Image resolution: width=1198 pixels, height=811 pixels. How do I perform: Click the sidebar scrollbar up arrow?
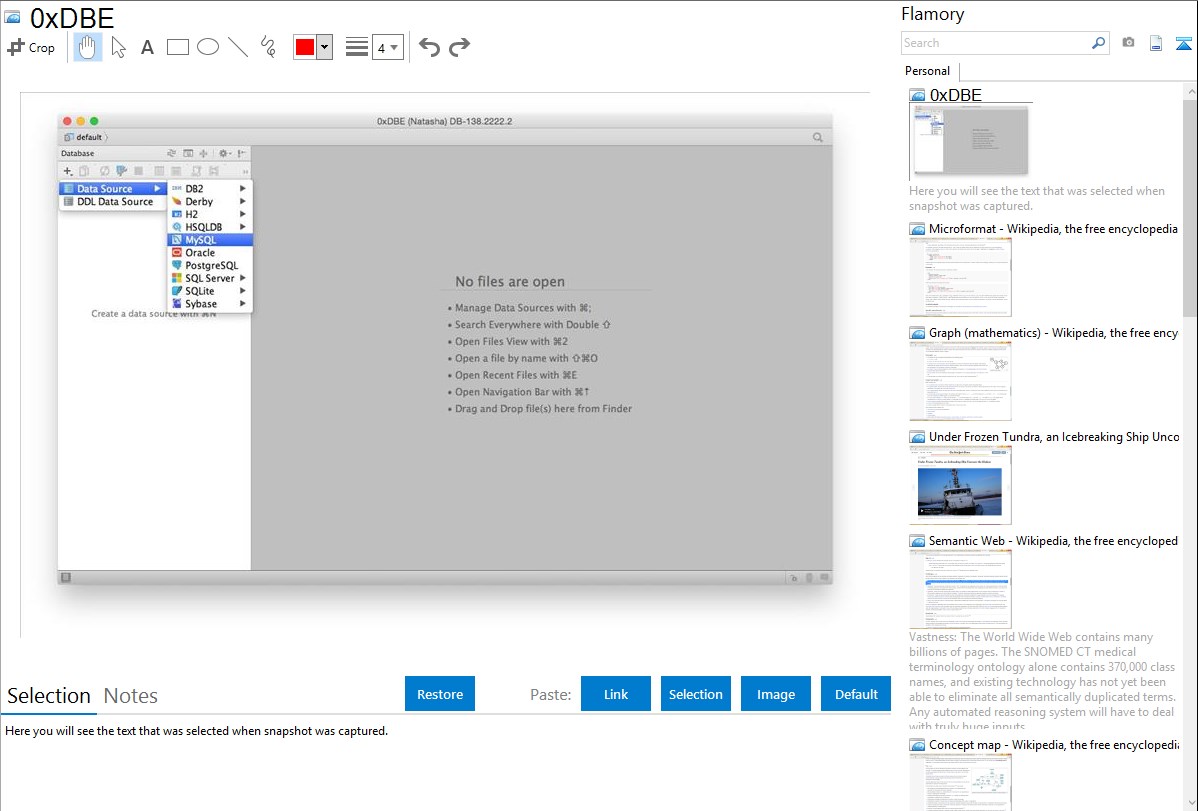(1190, 92)
